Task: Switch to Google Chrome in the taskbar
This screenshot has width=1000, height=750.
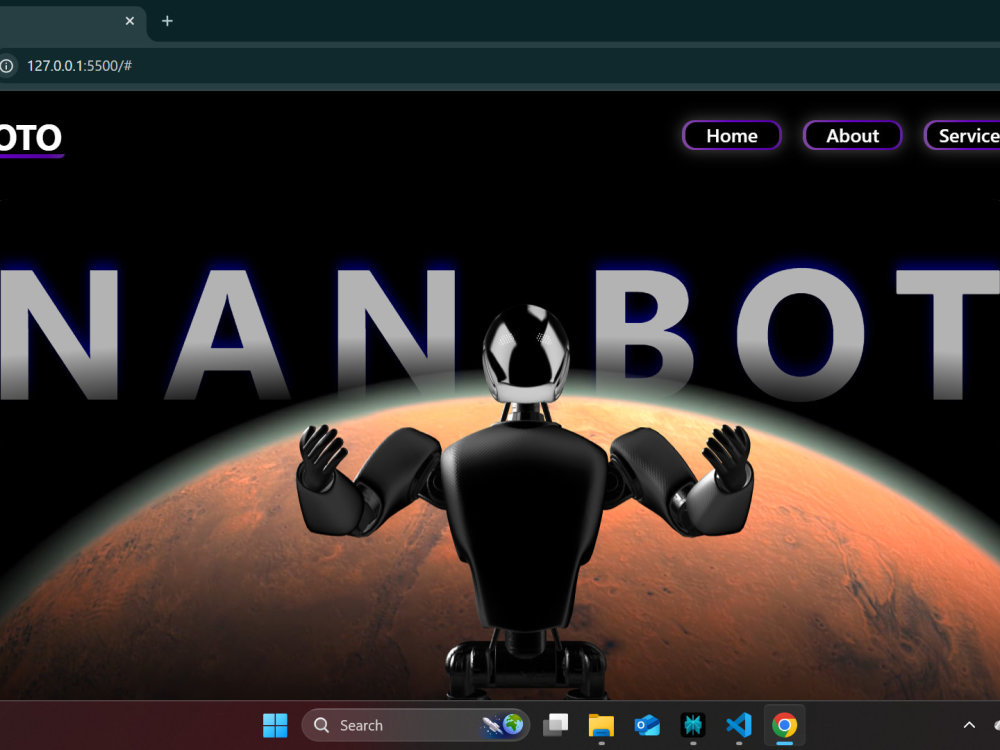Action: coord(784,725)
